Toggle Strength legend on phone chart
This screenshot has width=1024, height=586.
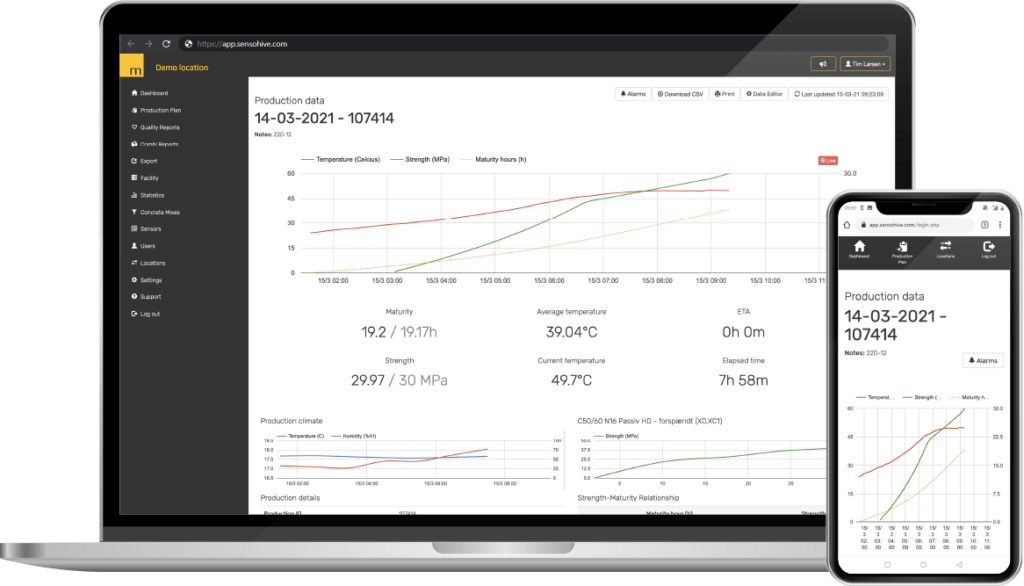pos(921,397)
